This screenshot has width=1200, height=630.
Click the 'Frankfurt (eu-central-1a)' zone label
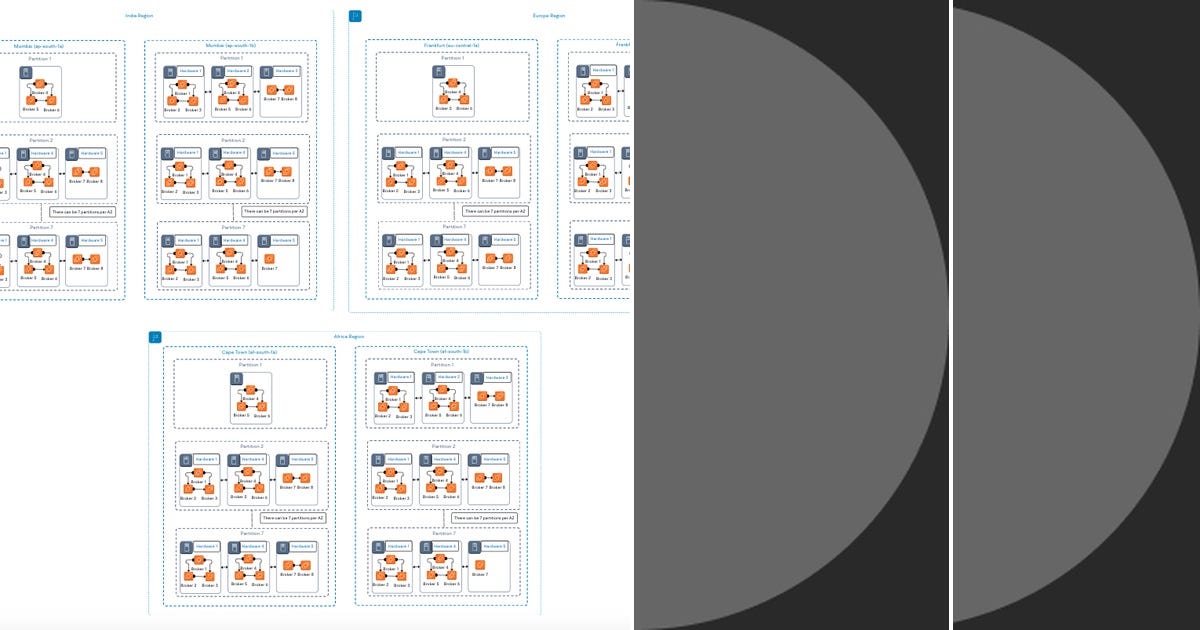(x=452, y=45)
